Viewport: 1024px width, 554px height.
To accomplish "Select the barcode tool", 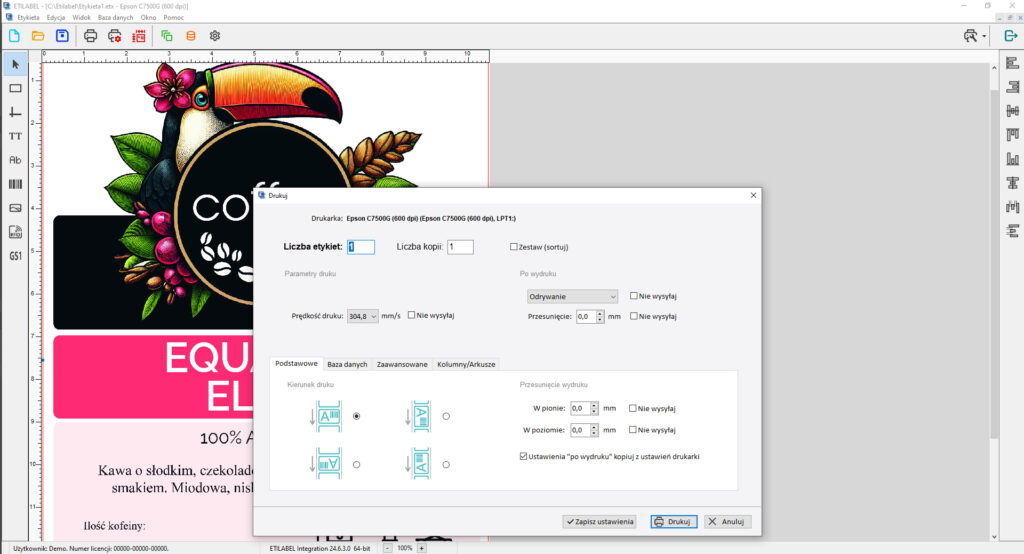I will point(15,184).
